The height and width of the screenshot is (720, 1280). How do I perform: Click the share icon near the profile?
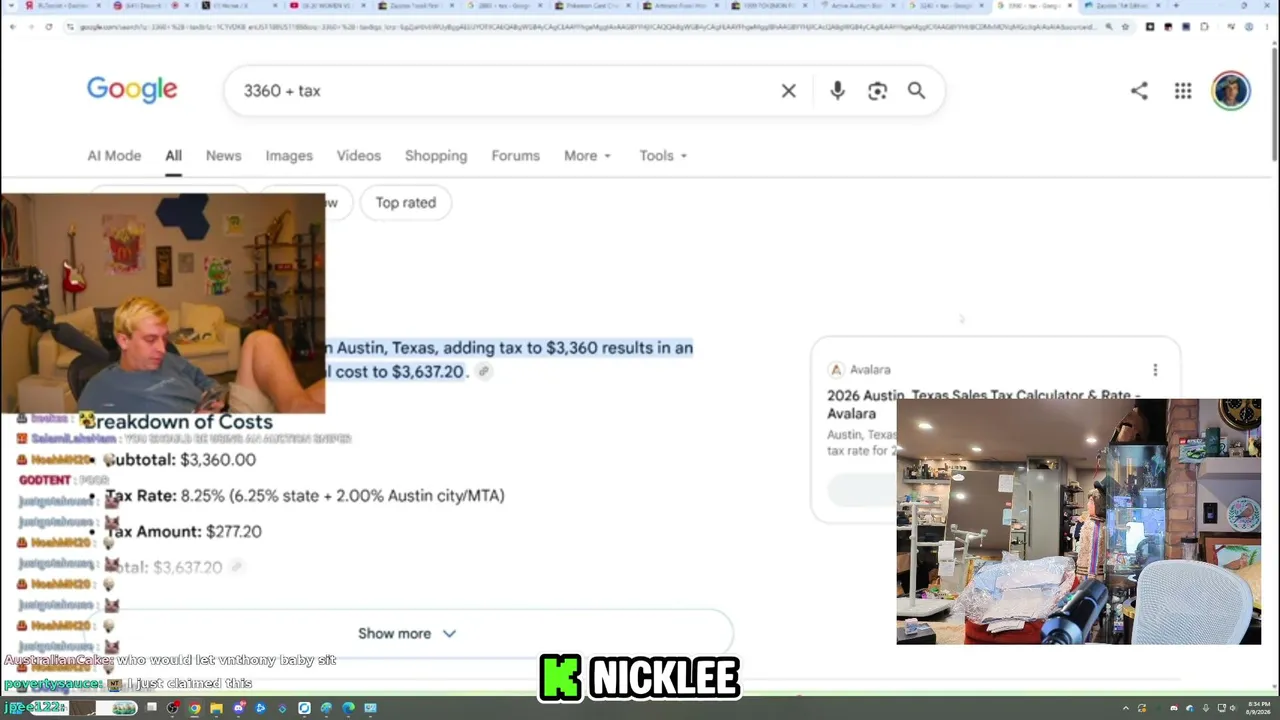(x=1139, y=91)
